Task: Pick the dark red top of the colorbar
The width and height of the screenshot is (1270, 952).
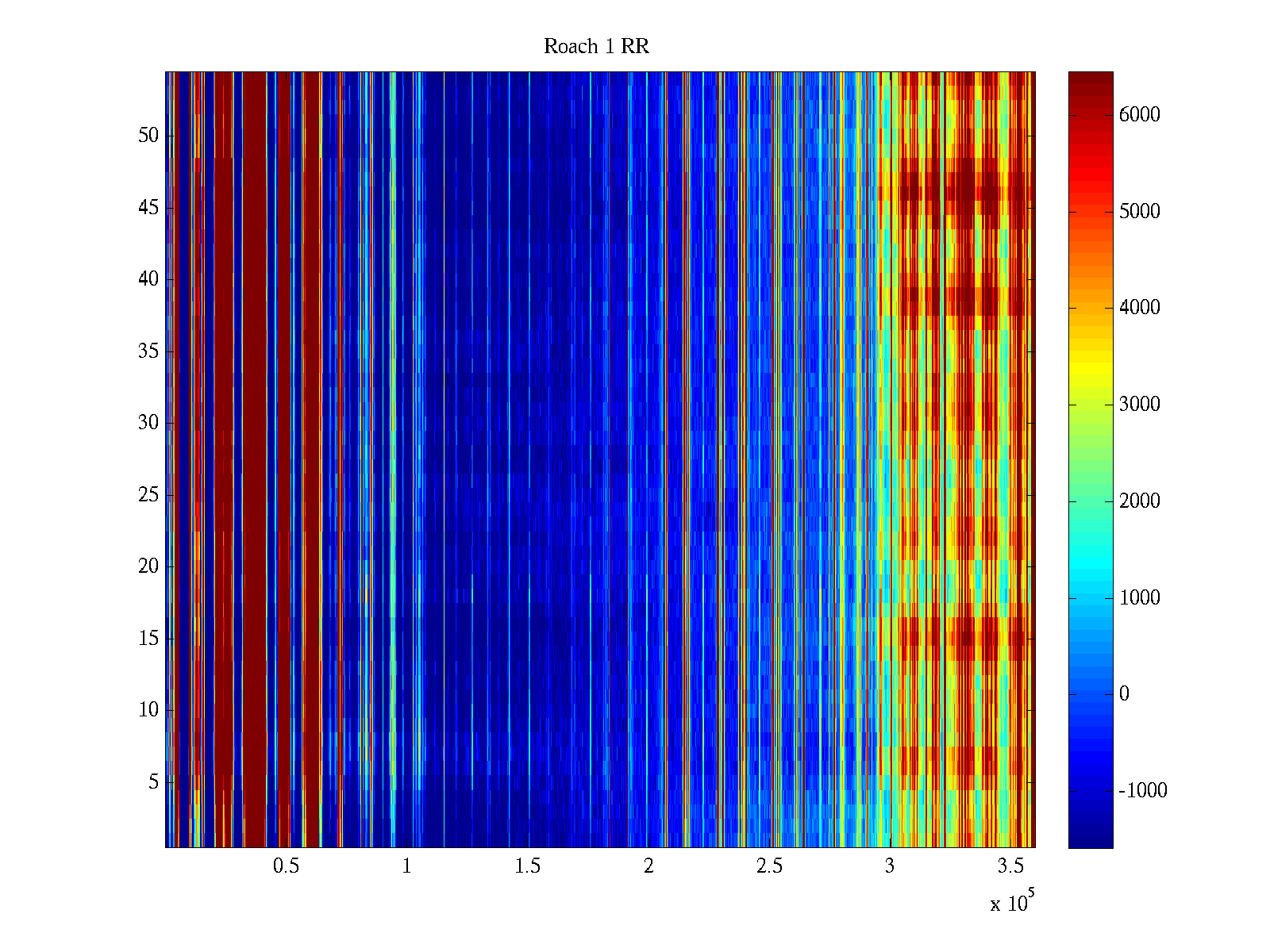Action: pyautogui.click(x=1090, y=79)
